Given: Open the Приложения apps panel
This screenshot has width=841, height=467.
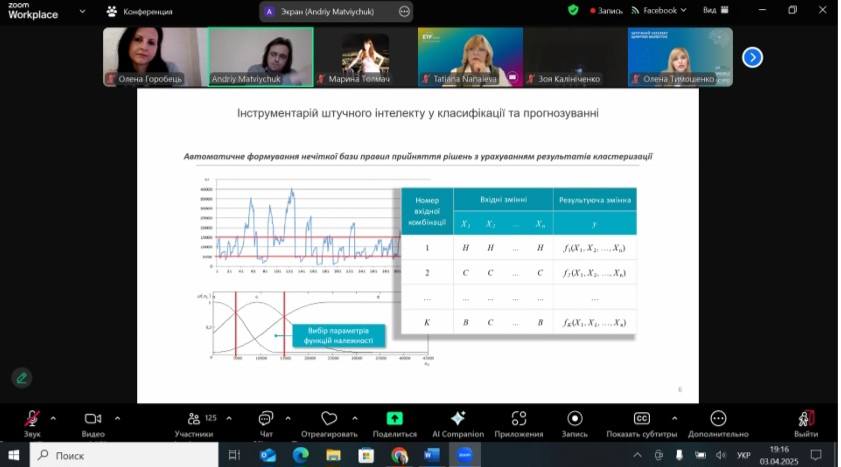Looking at the screenshot, I should [518, 418].
